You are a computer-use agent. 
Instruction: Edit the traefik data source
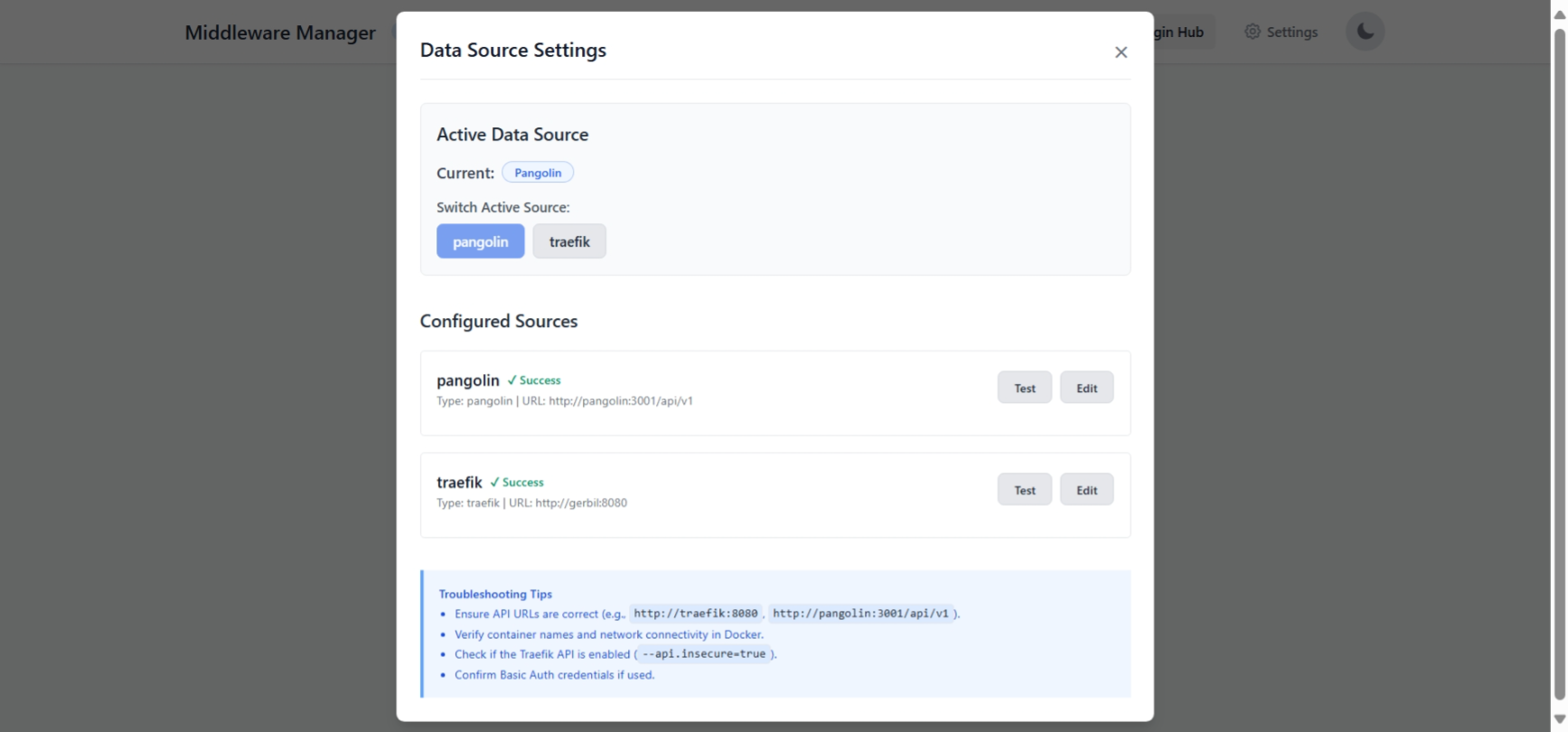[1086, 490]
